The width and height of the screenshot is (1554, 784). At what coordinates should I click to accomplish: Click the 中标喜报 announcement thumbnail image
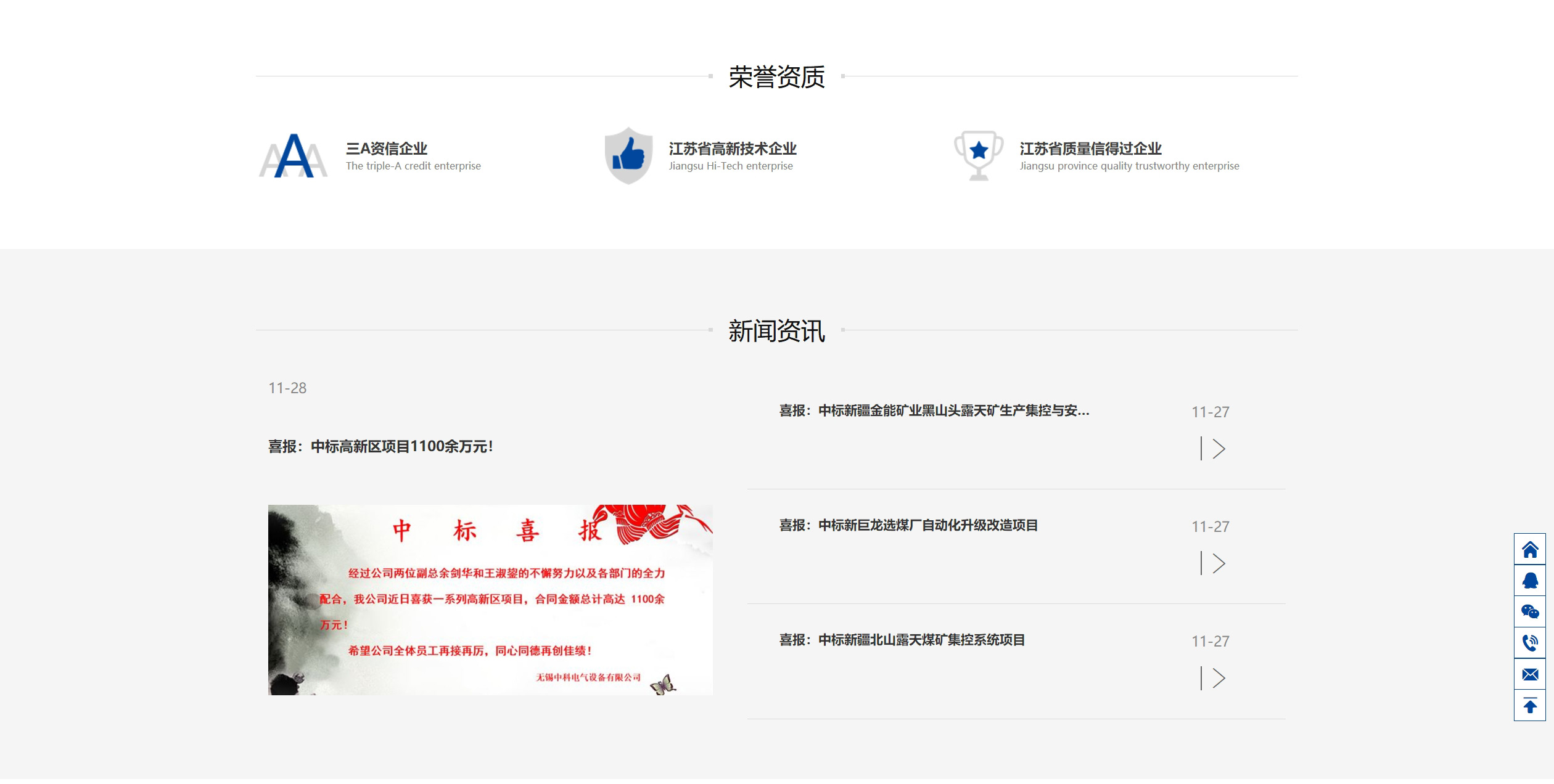pyautogui.click(x=489, y=599)
